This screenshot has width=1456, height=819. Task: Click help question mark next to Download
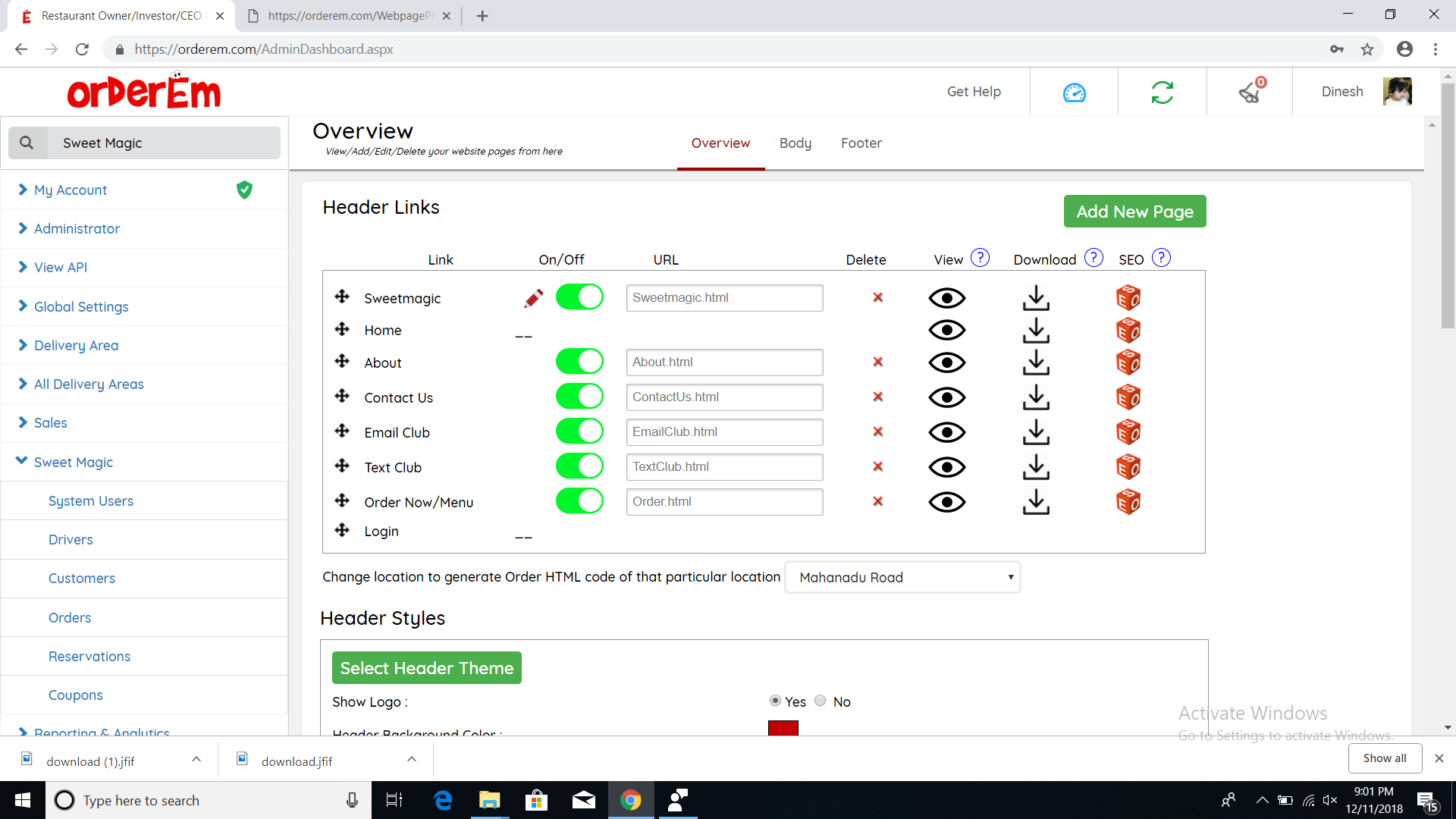click(x=1094, y=259)
